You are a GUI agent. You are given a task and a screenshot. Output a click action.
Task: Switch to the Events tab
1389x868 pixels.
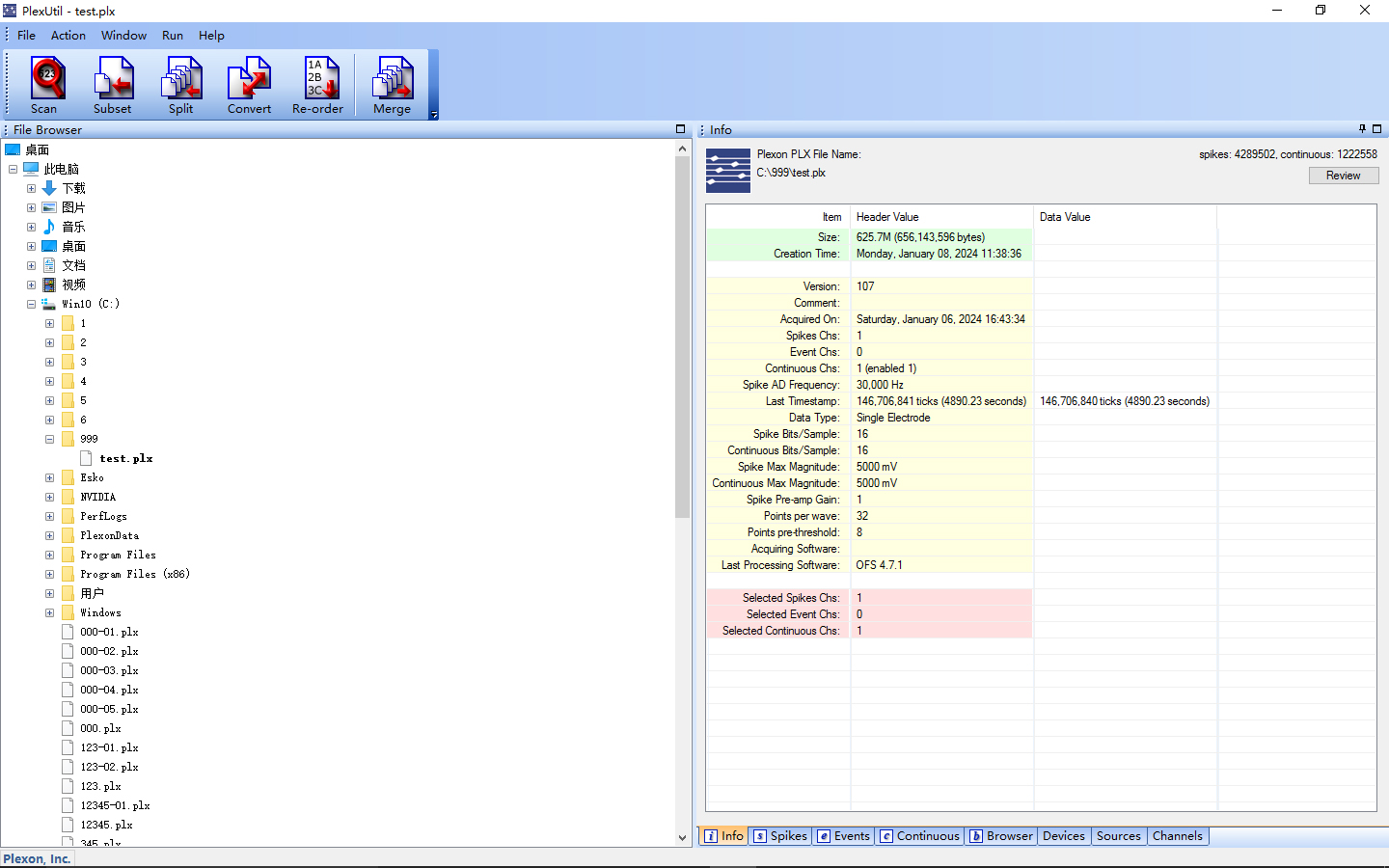[843, 836]
